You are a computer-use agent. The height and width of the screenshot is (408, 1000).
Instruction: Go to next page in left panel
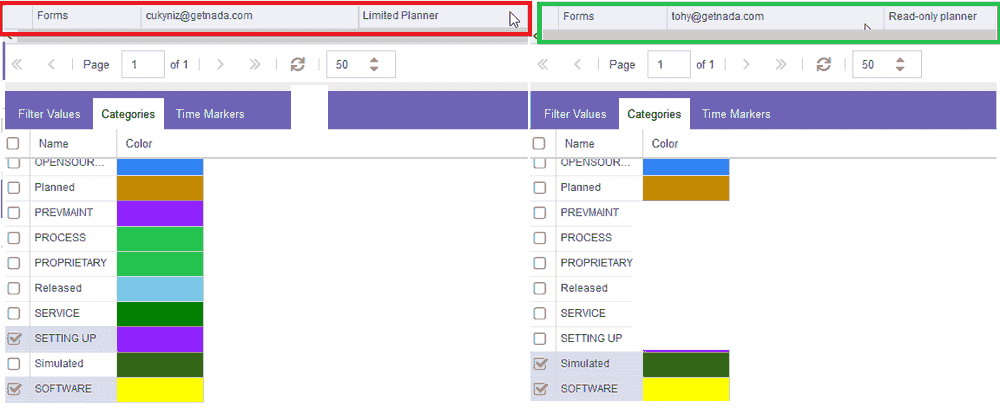[220, 64]
